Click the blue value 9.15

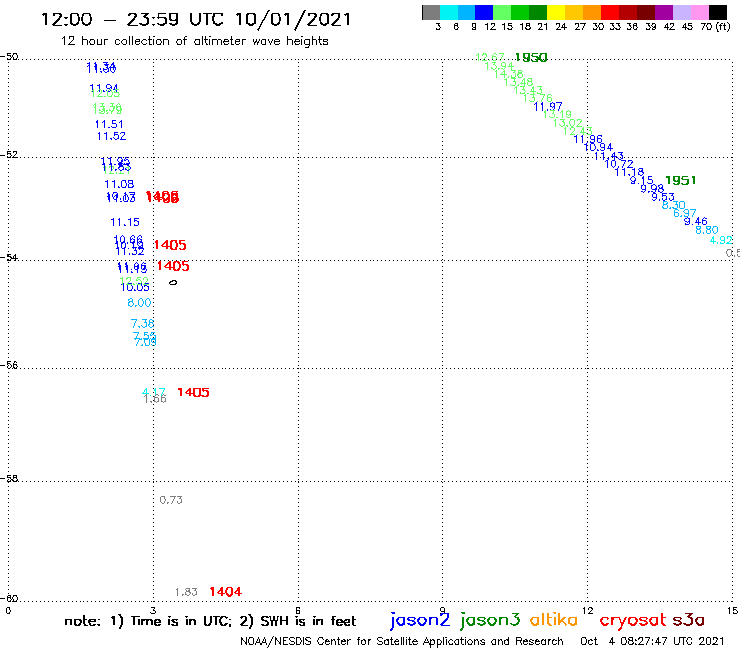pyautogui.click(x=642, y=180)
